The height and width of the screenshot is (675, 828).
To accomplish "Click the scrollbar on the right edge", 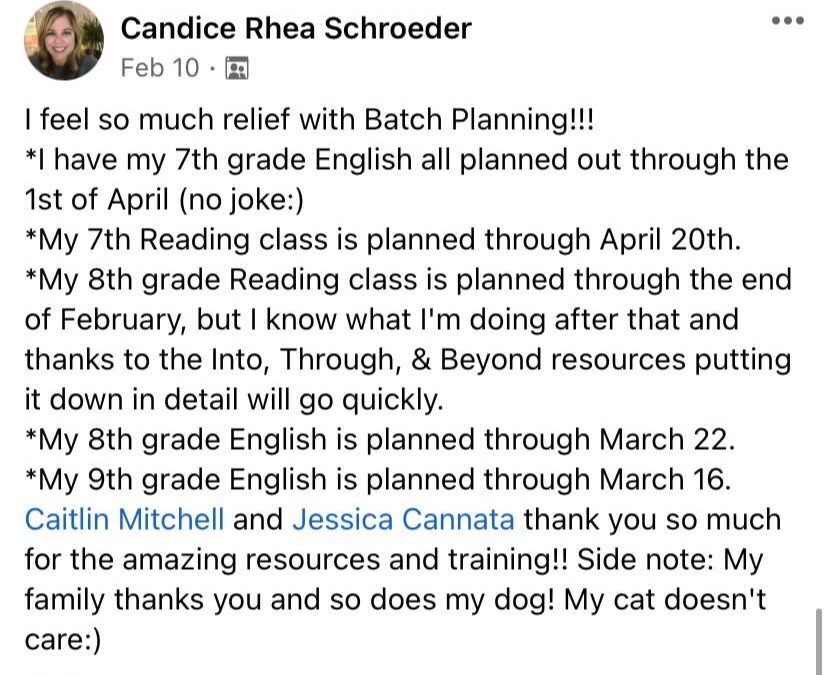I will (821, 640).
